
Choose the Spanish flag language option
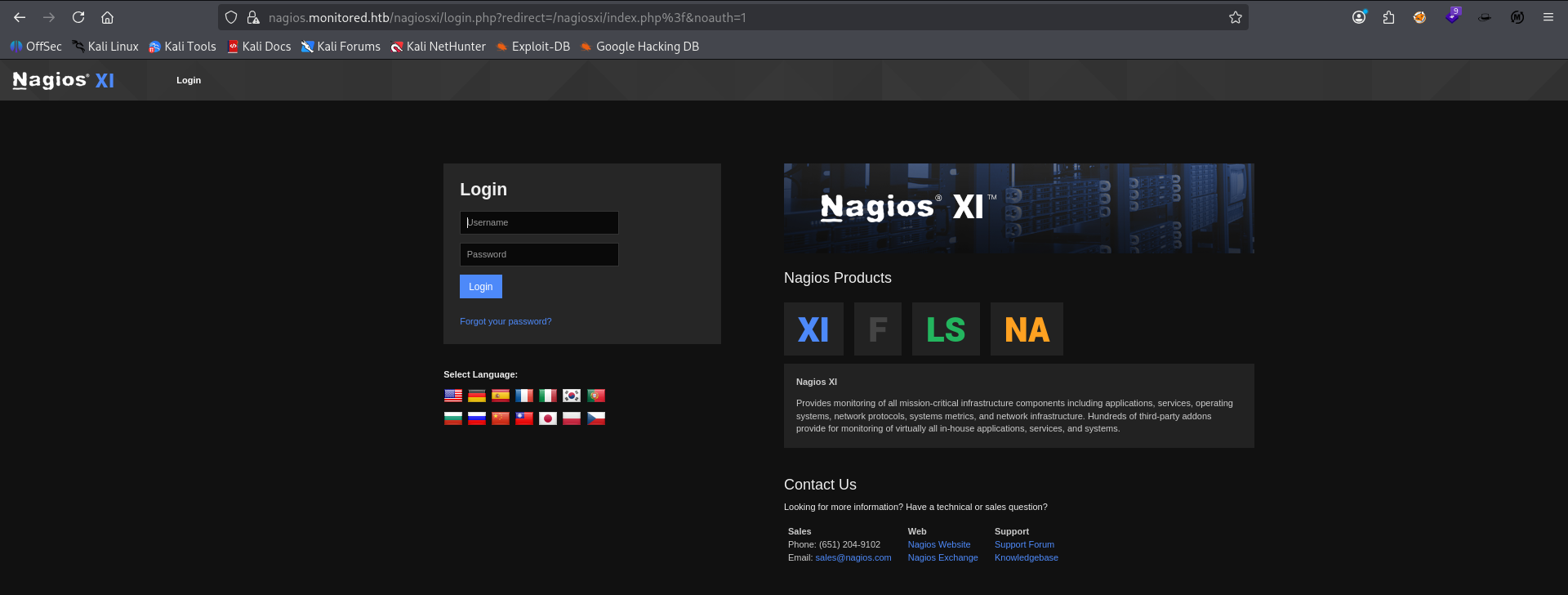coord(501,396)
